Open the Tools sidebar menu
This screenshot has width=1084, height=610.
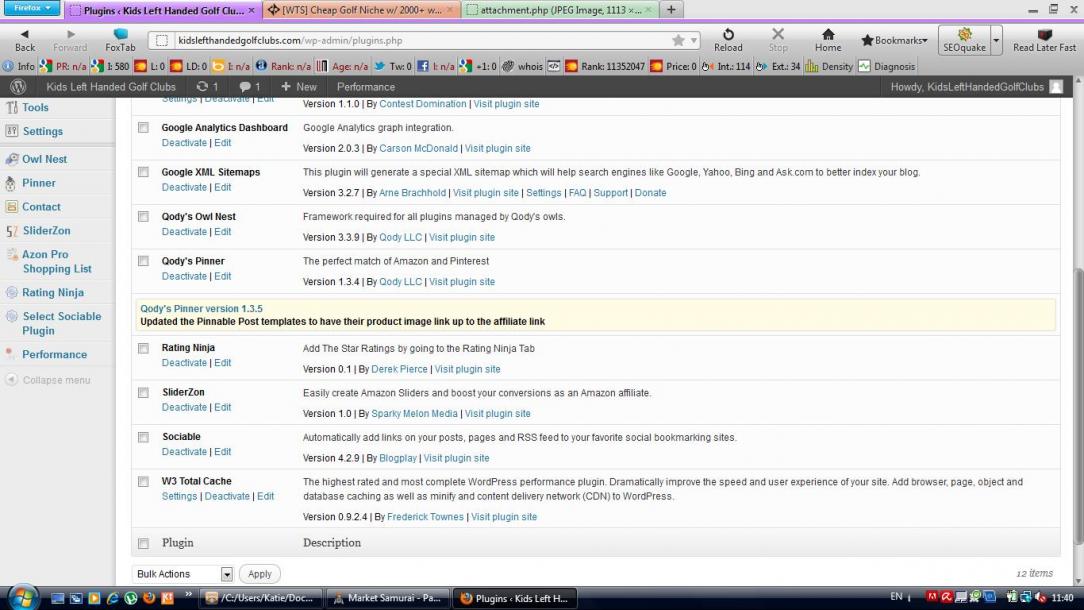click(x=35, y=107)
